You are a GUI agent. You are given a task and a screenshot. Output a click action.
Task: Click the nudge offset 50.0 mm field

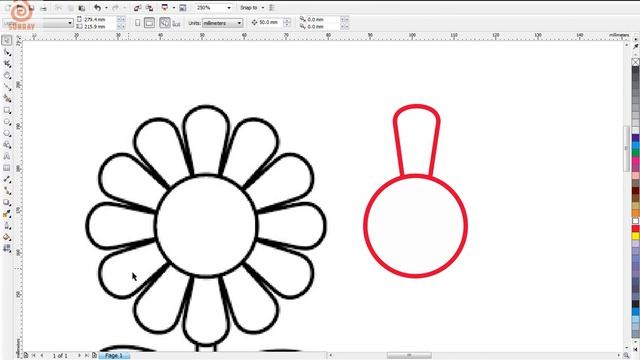pos(270,22)
